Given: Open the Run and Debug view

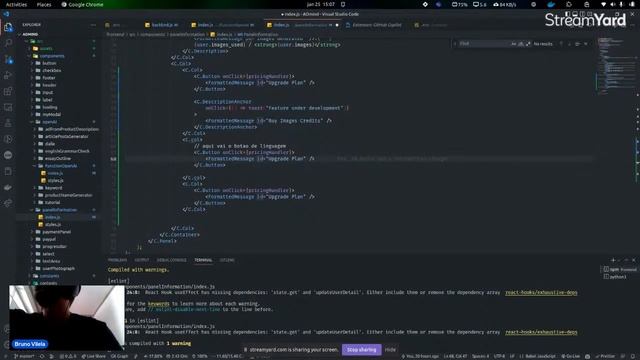Looking at the screenshot, I should click(8, 75).
